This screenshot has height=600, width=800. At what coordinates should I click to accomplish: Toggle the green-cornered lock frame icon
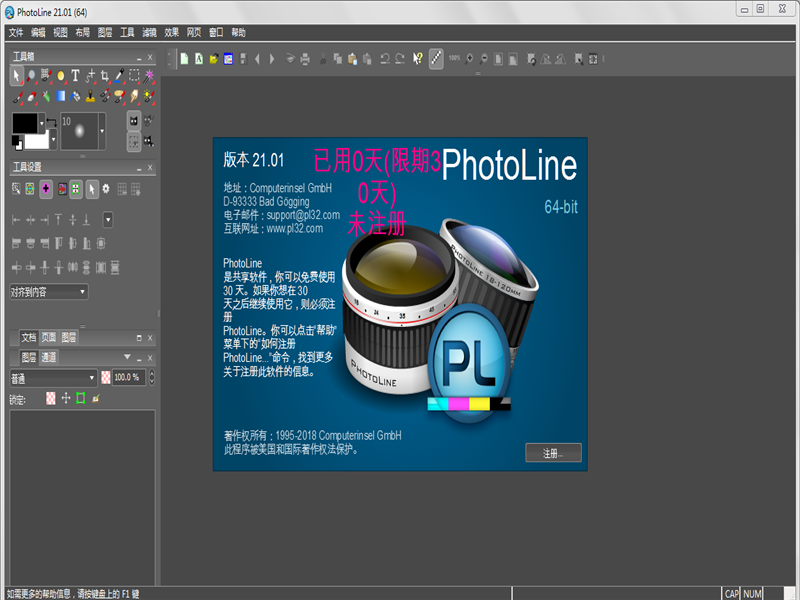81,398
